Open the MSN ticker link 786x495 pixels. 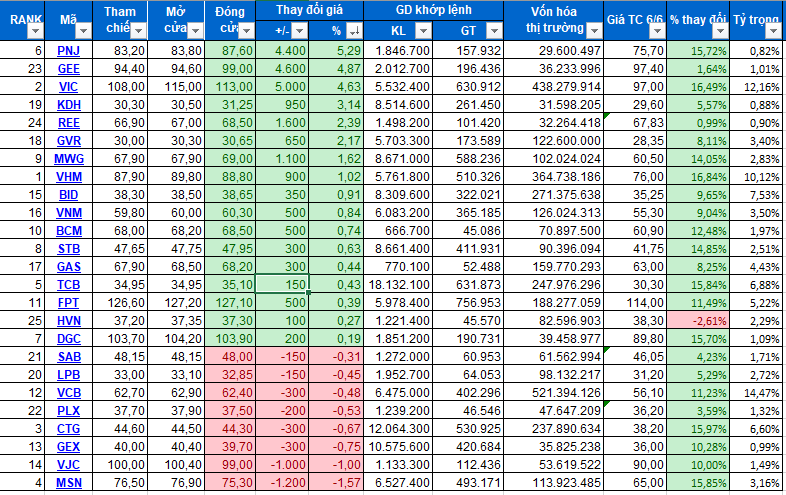pos(69,484)
